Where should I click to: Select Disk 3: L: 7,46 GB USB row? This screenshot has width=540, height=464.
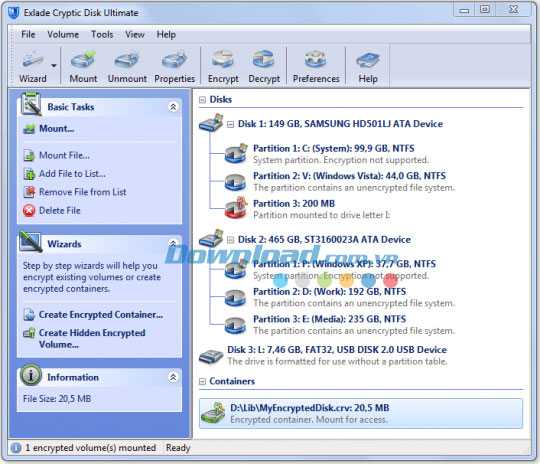337,355
